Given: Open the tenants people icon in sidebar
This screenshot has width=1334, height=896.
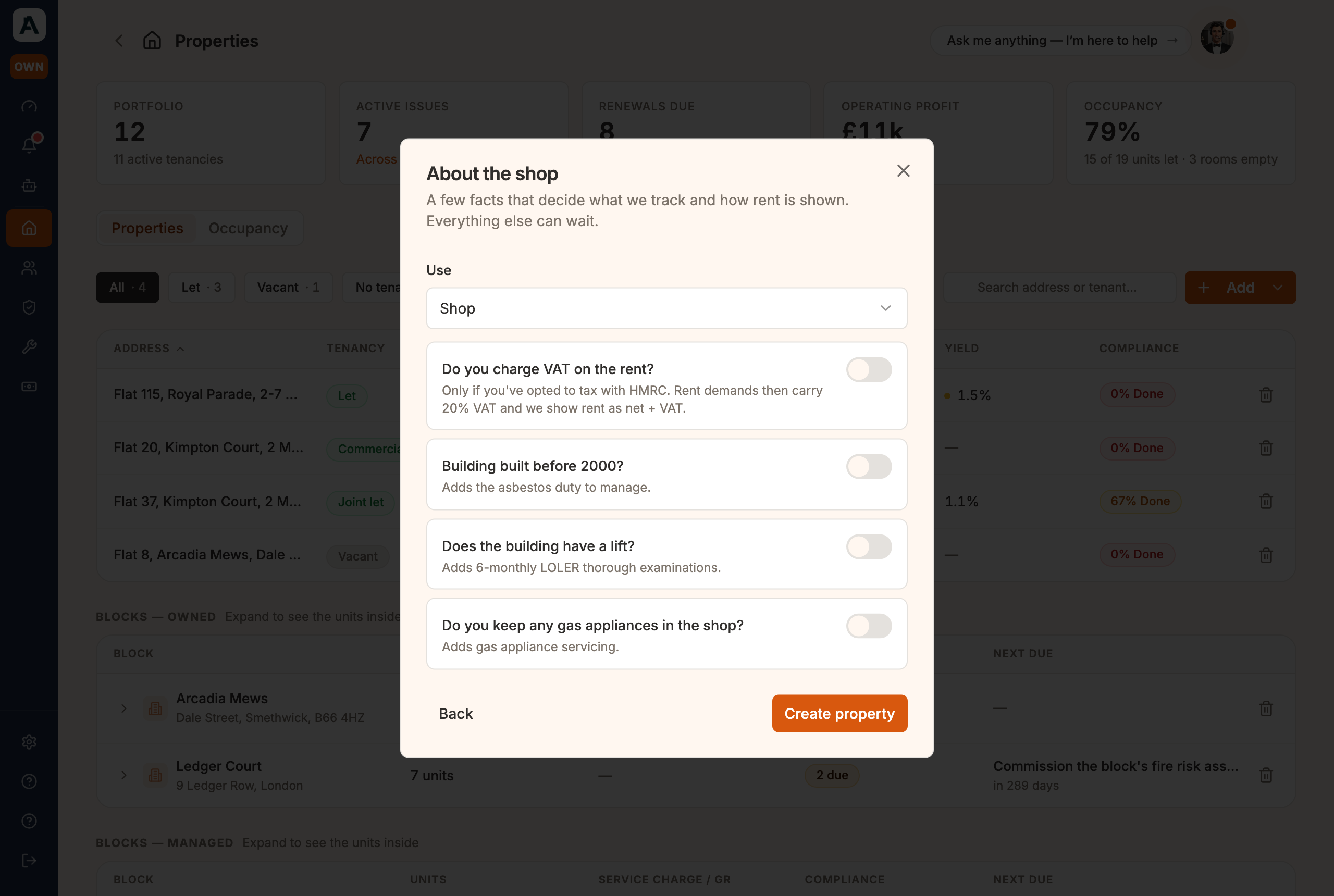Looking at the screenshot, I should click(29, 268).
